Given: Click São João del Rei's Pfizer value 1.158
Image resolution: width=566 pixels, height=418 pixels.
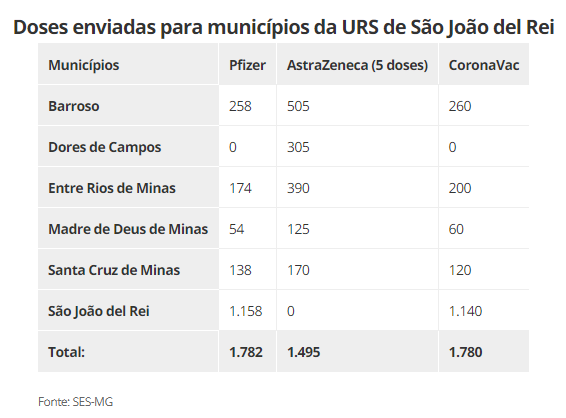Looking at the screenshot, I should 245,311.
